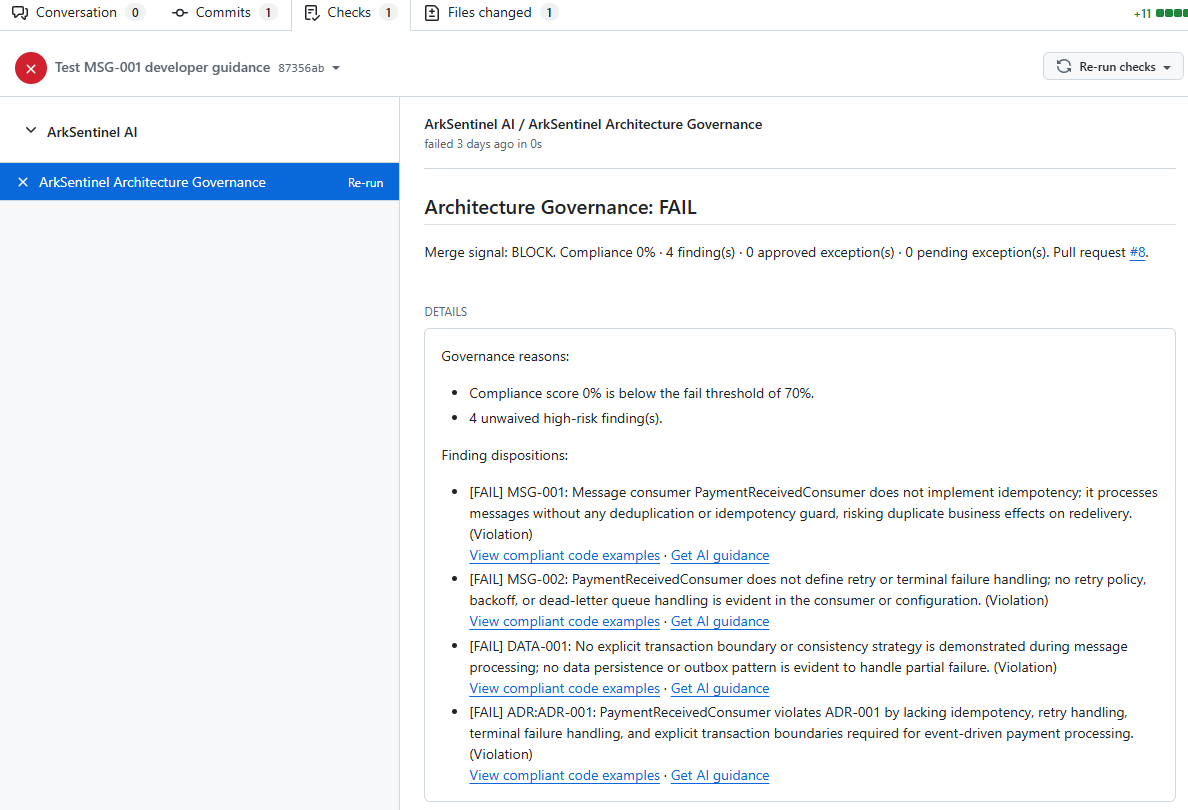Get AI guidance for ADR-001

720,776
